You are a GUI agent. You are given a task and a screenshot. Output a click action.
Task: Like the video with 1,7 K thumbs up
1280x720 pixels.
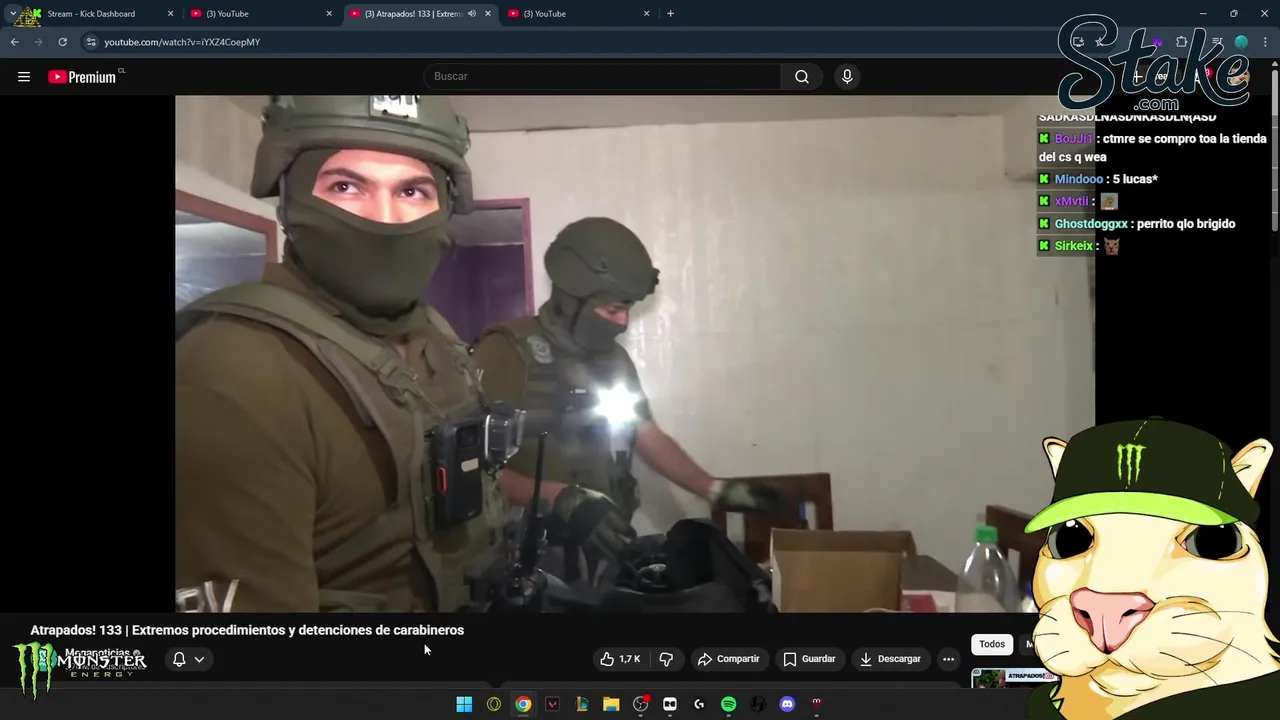[619, 659]
